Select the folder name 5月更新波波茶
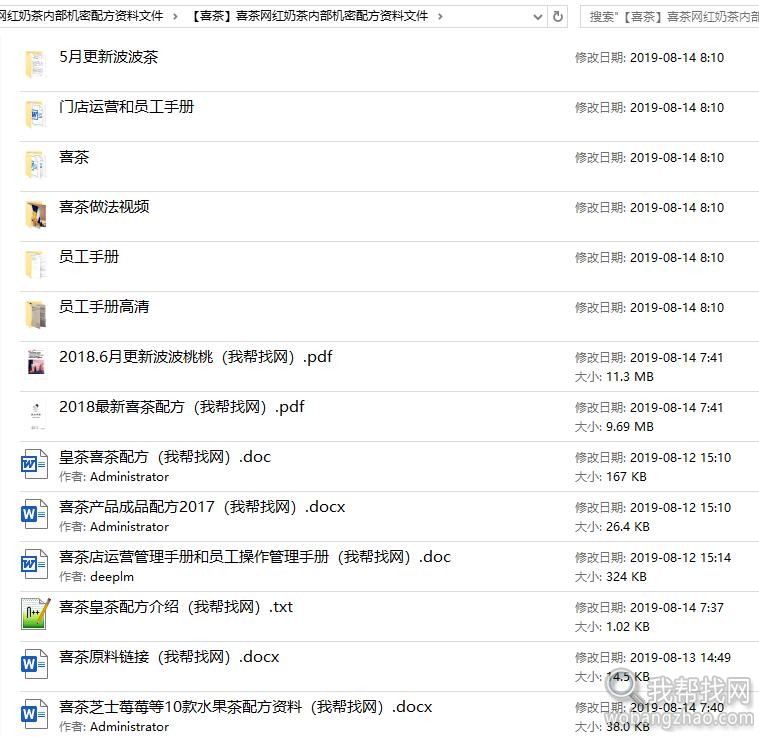The image size is (759, 737). [108, 57]
